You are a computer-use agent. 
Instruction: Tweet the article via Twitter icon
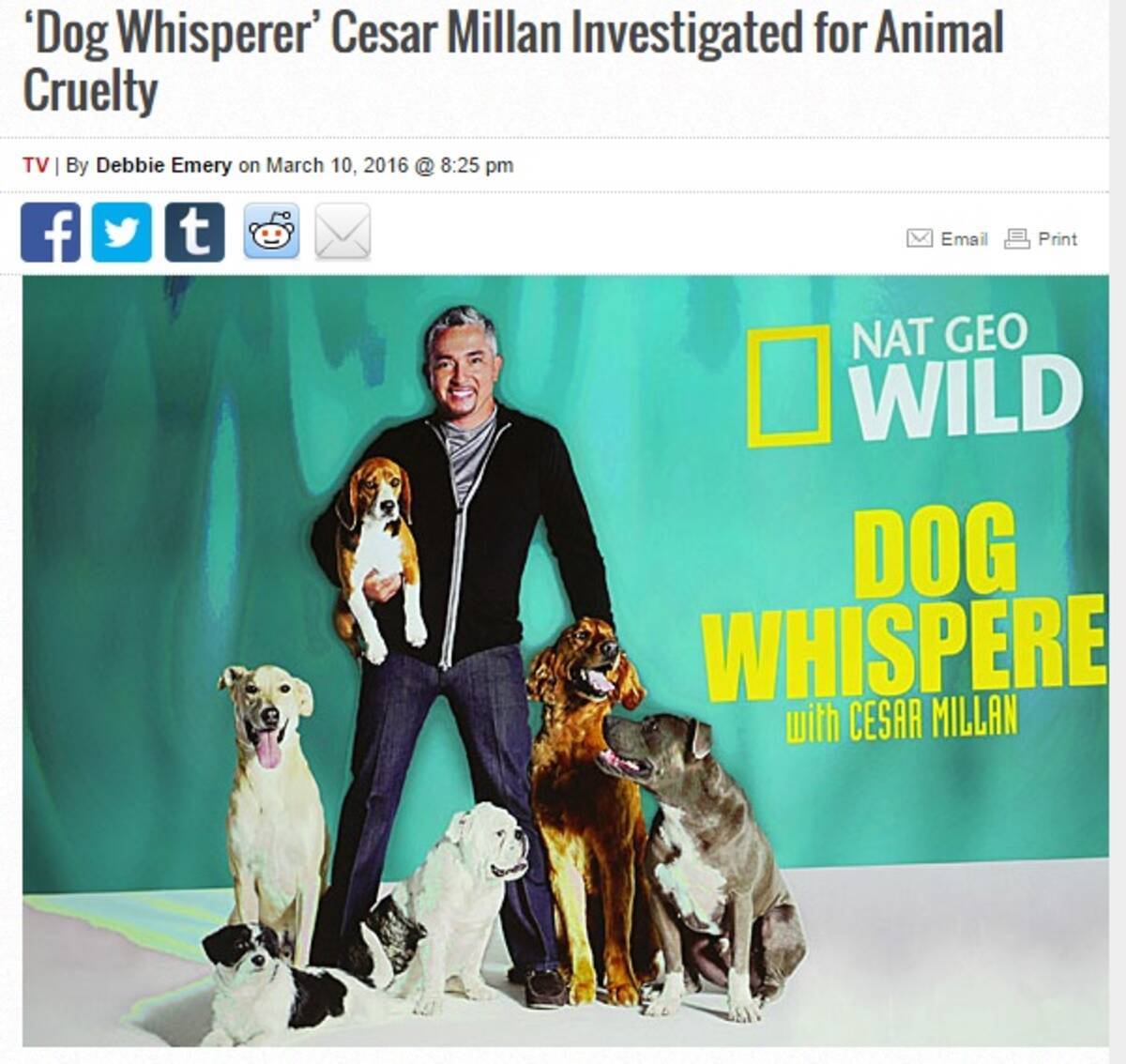pos(122,232)
